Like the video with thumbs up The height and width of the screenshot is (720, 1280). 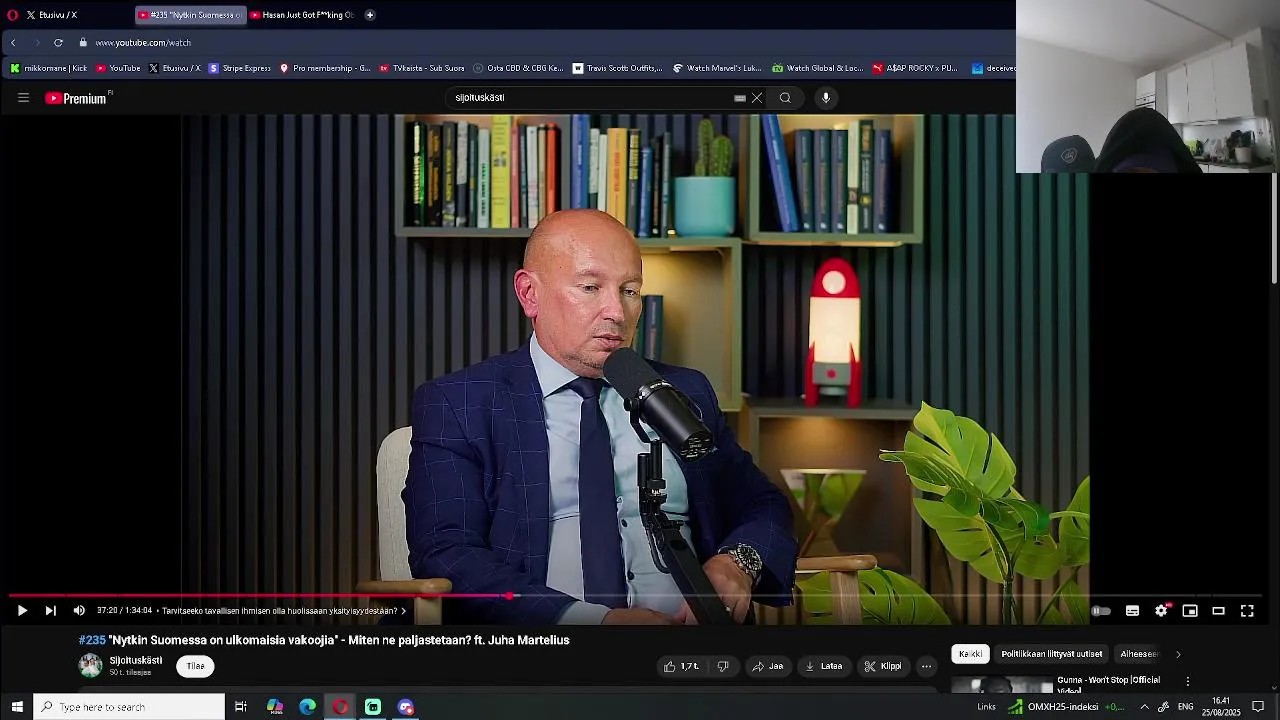tap(681, 666)
